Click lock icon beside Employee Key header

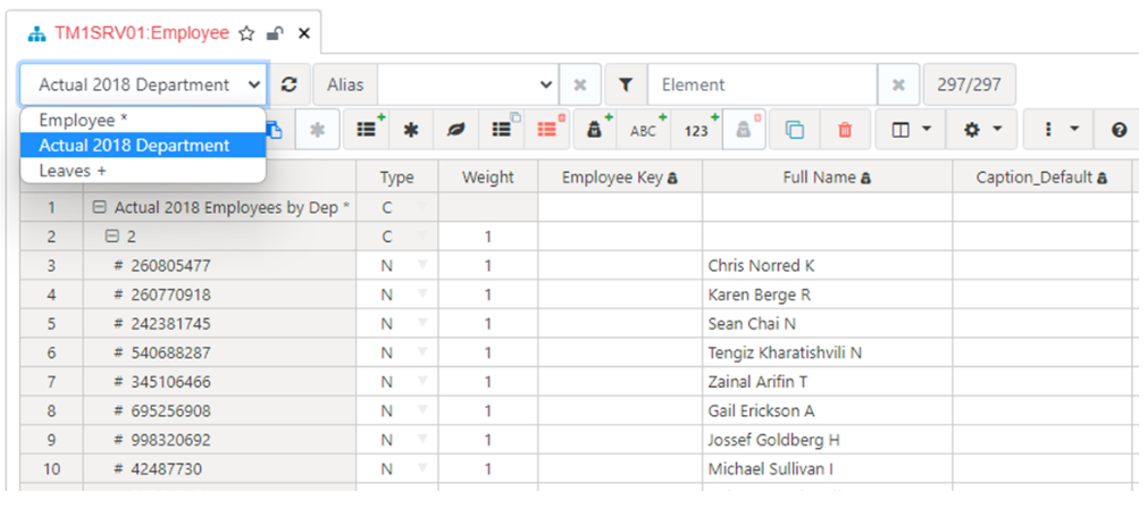coord(672,178)
